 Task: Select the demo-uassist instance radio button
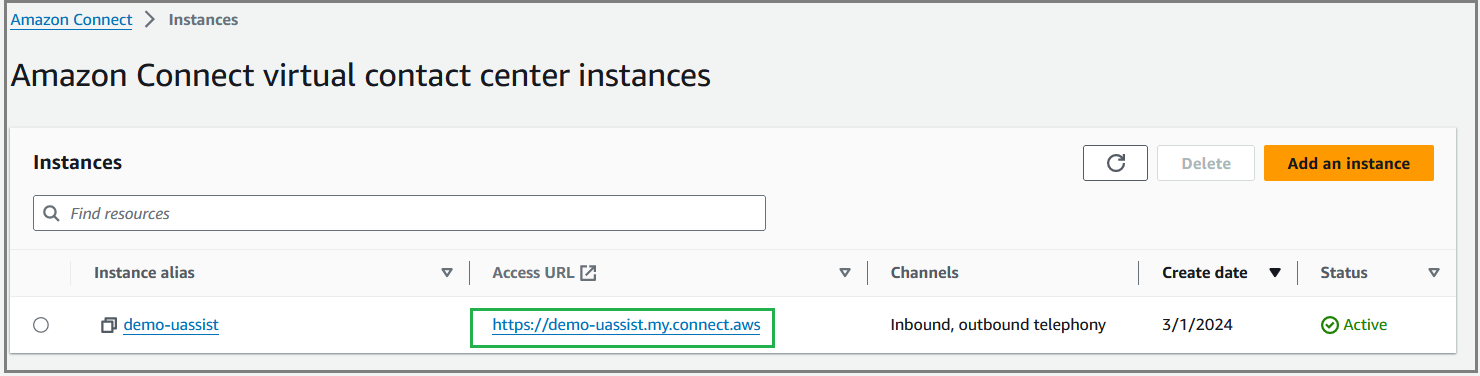click(41, 325)
